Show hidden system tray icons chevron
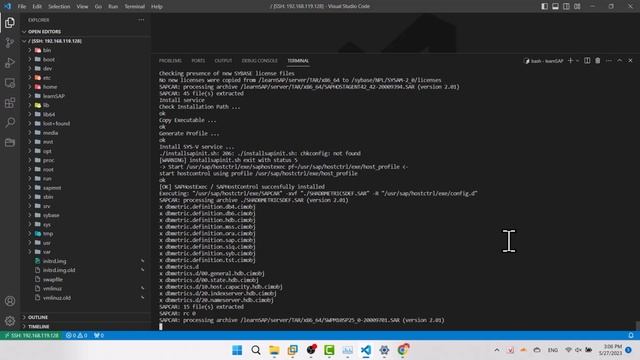 tap(497, 350)
